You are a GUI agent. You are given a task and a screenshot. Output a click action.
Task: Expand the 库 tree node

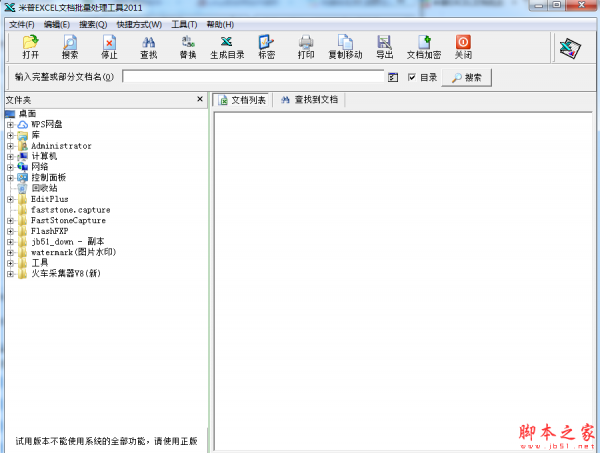[x=10, y=135]
